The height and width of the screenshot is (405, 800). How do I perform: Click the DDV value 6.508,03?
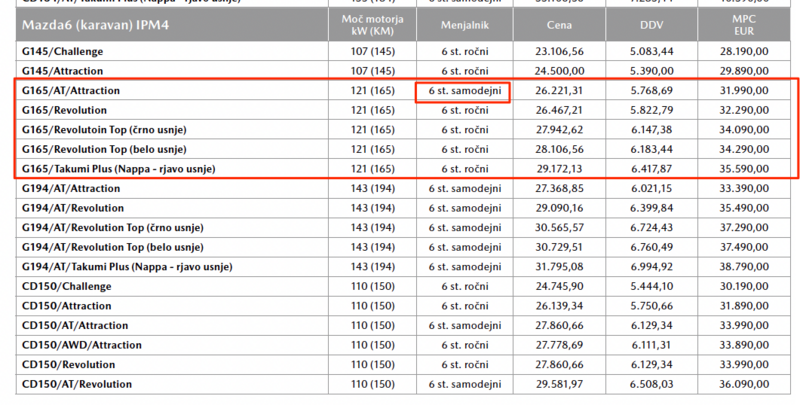(651, 383)
